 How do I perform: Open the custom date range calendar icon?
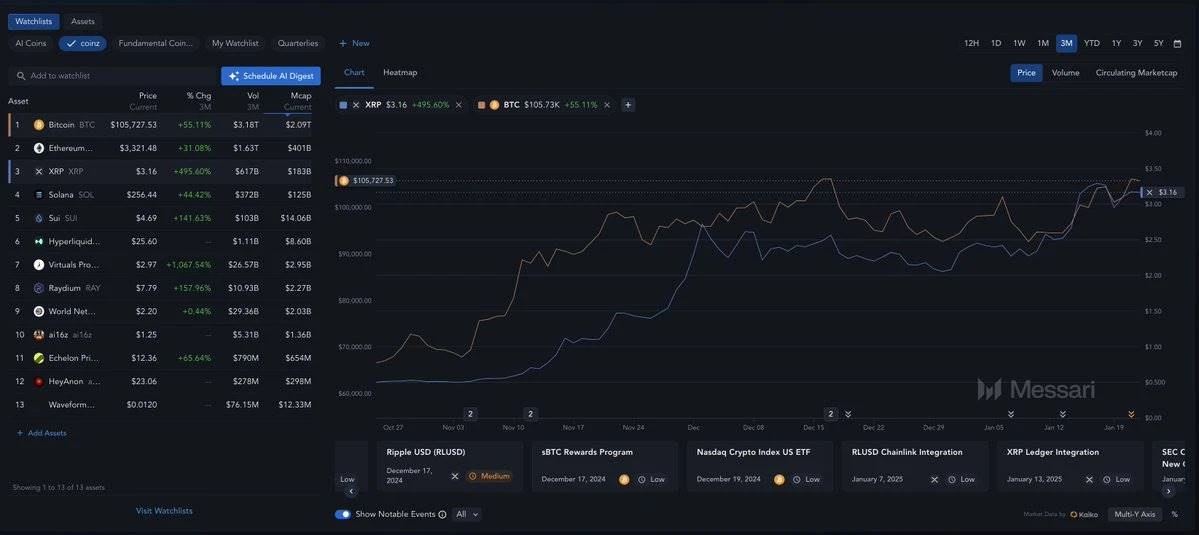tap(1177, 43)
